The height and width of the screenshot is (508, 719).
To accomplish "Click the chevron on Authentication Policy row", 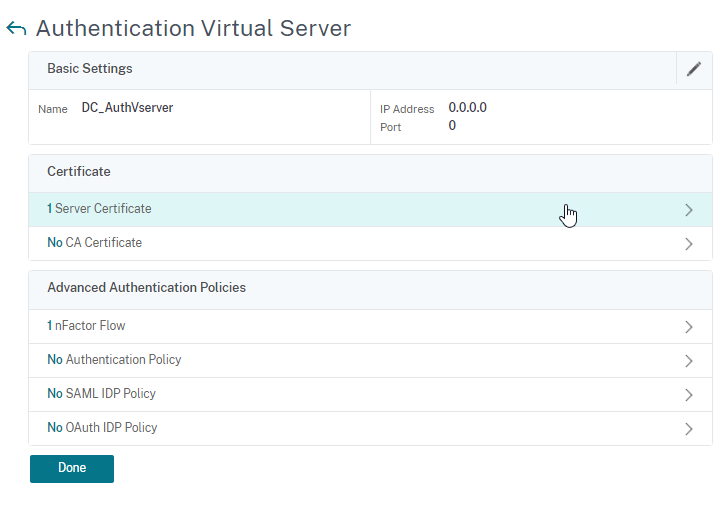I will (688, 361).
